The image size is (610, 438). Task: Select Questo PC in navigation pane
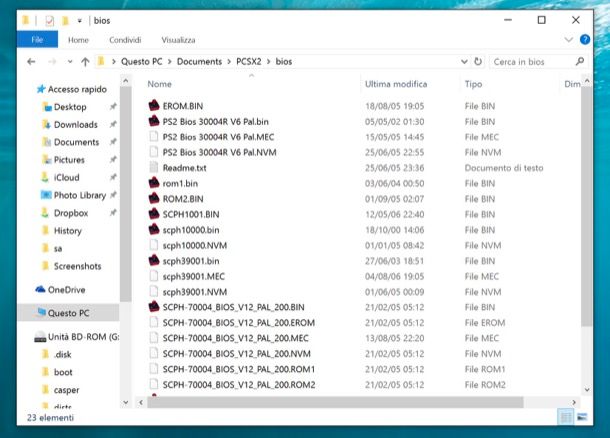tap(68, 313)
